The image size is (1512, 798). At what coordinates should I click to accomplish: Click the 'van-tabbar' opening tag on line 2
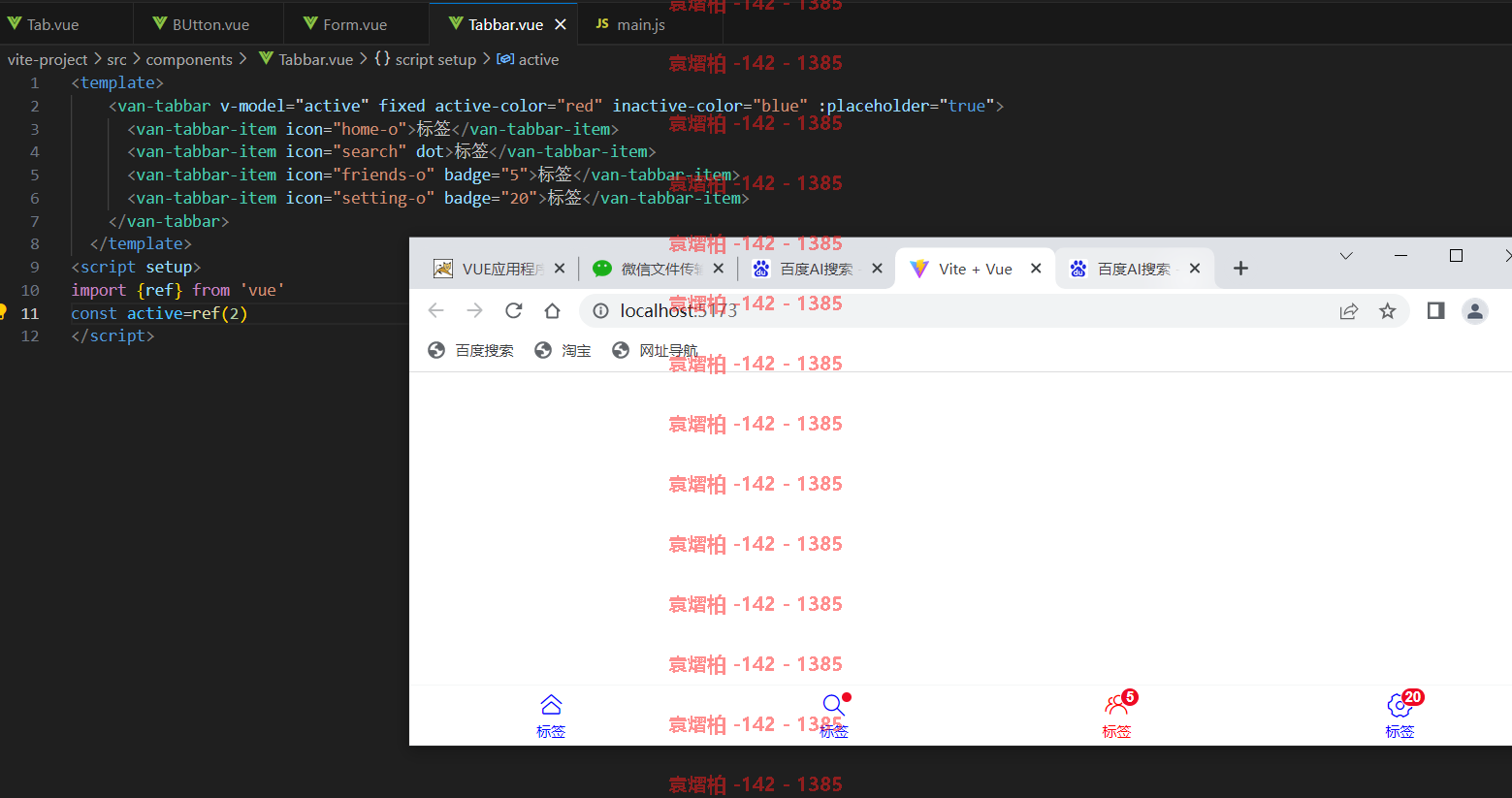164,106
